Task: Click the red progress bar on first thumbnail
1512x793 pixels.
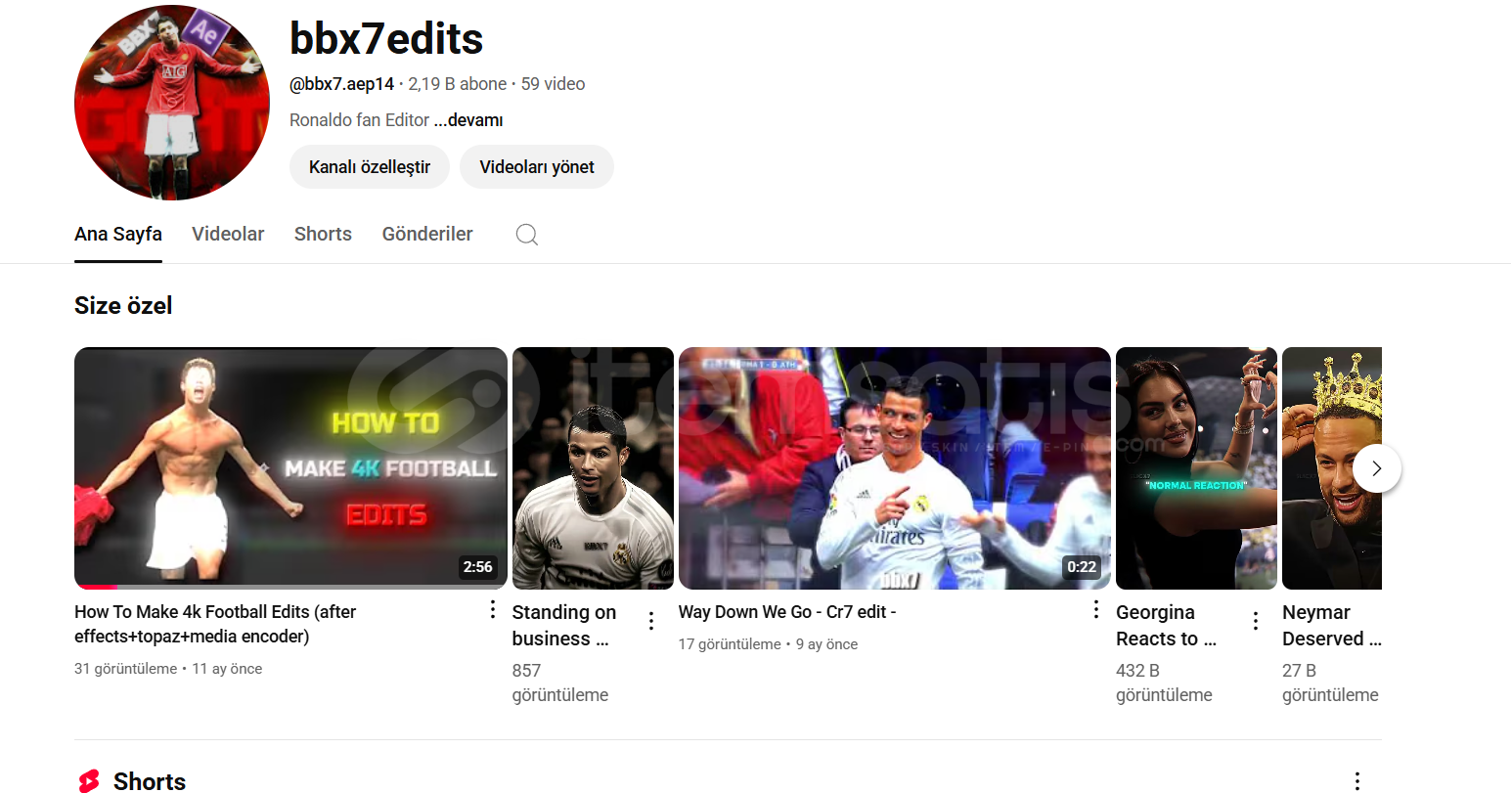Action: coord(96,587)
